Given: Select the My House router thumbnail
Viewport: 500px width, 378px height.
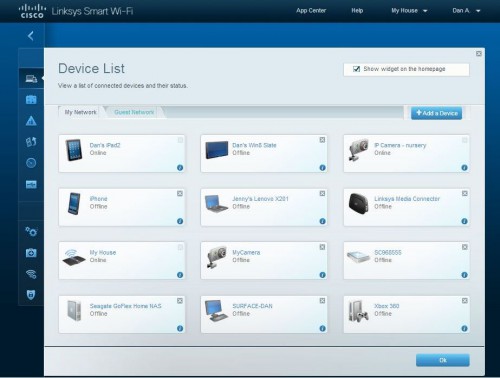Looking at the screenshot, I should tap(73, 258).
